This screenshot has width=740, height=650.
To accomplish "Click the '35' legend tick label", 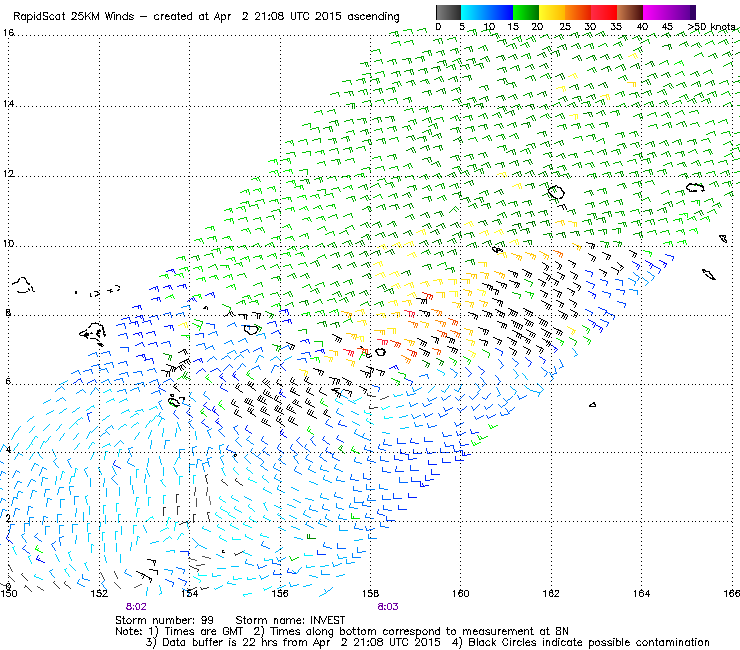I will tap(616, 27).
